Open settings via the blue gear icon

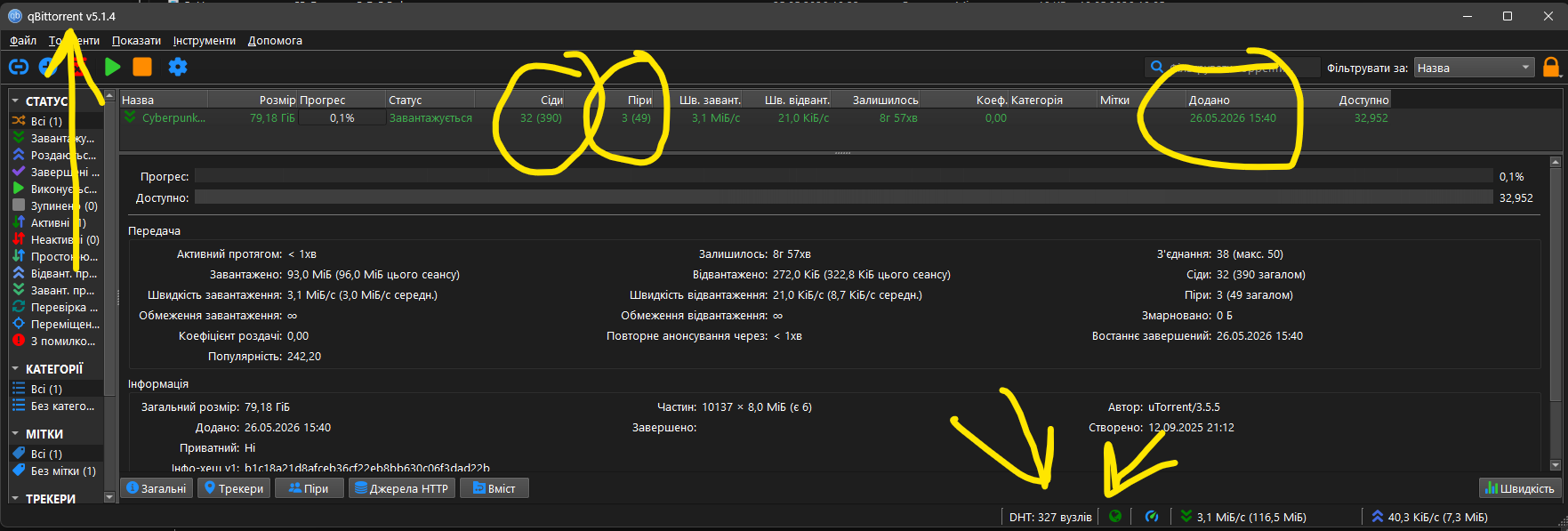[x=178, y=67]
